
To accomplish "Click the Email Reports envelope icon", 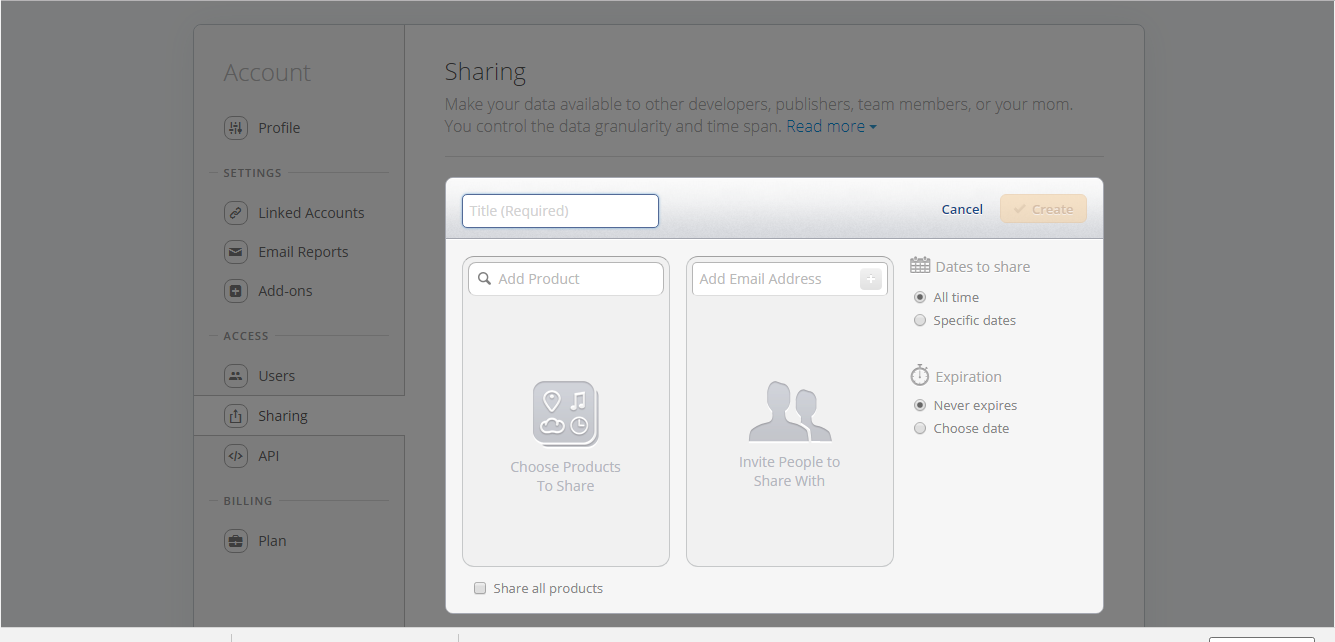I will (x=235, y=252).
